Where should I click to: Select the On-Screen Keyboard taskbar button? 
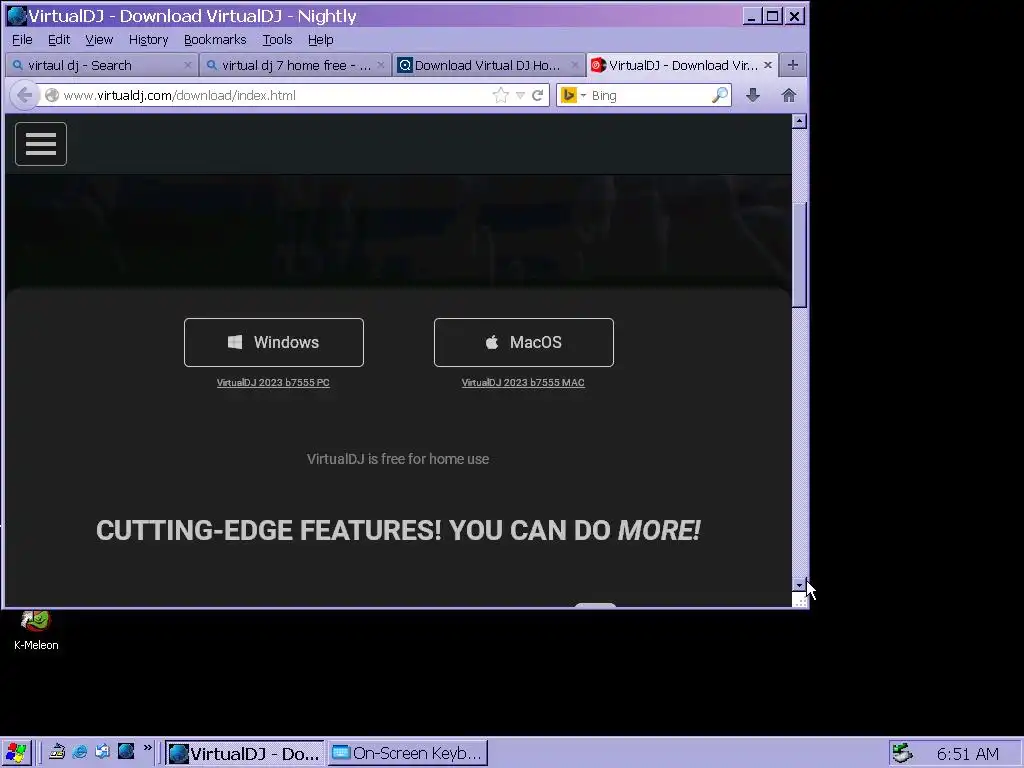click(408, 753)
